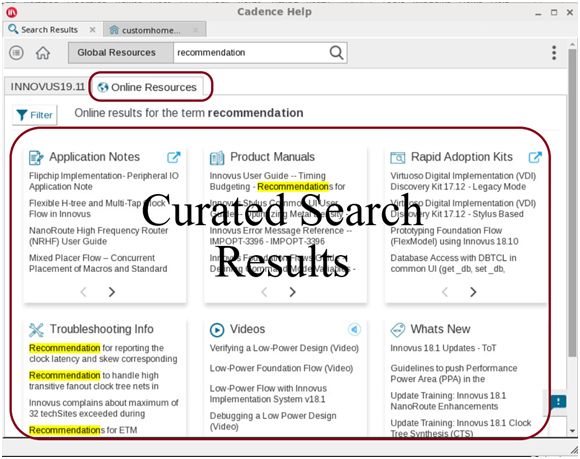Click the Videos play icon
580x459 pixels.
coord(217,330)
